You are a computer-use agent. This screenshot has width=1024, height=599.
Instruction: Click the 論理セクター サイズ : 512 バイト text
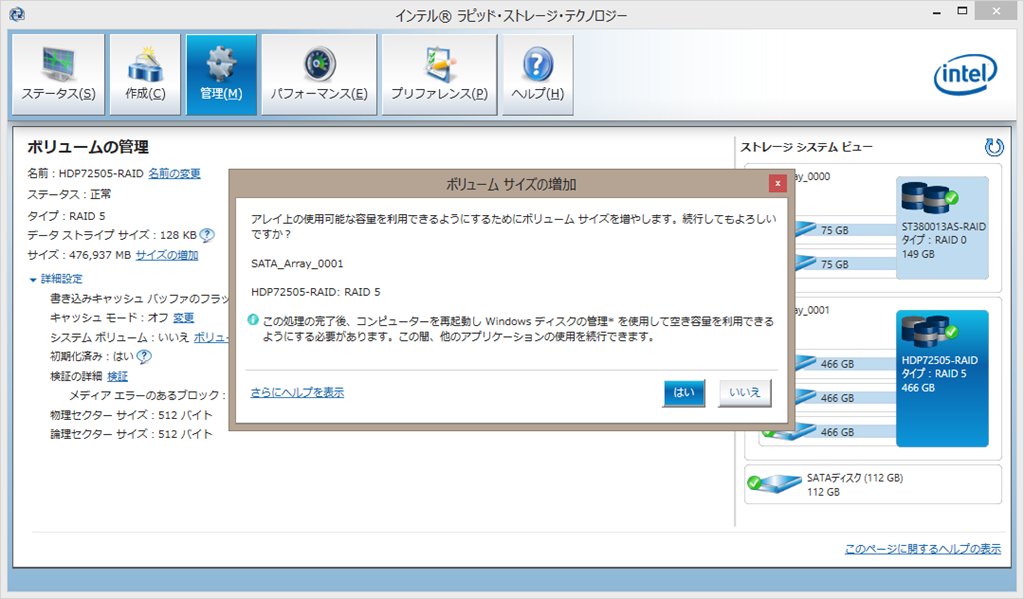[x=131, y=434]
